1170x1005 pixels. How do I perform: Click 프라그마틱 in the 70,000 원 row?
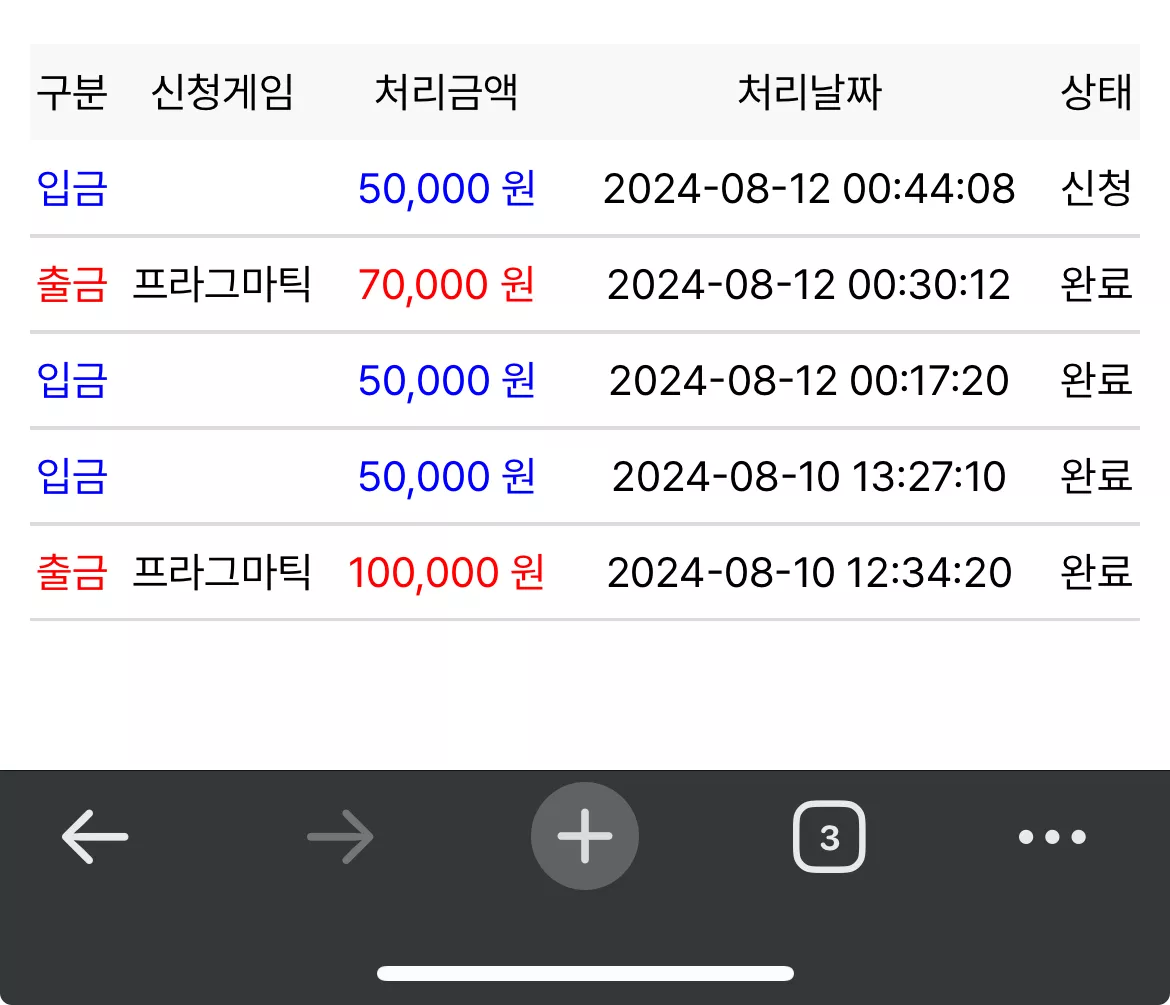click(x=222, y=284)
